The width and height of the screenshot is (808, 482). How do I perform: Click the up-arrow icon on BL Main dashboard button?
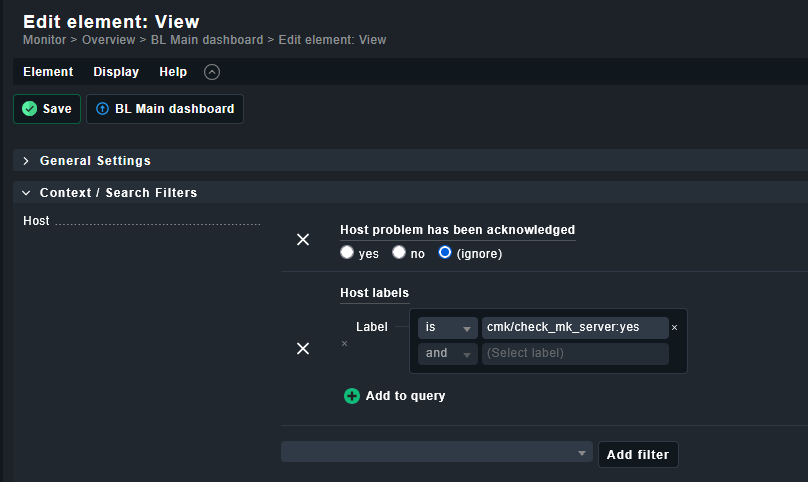point(102,109)
